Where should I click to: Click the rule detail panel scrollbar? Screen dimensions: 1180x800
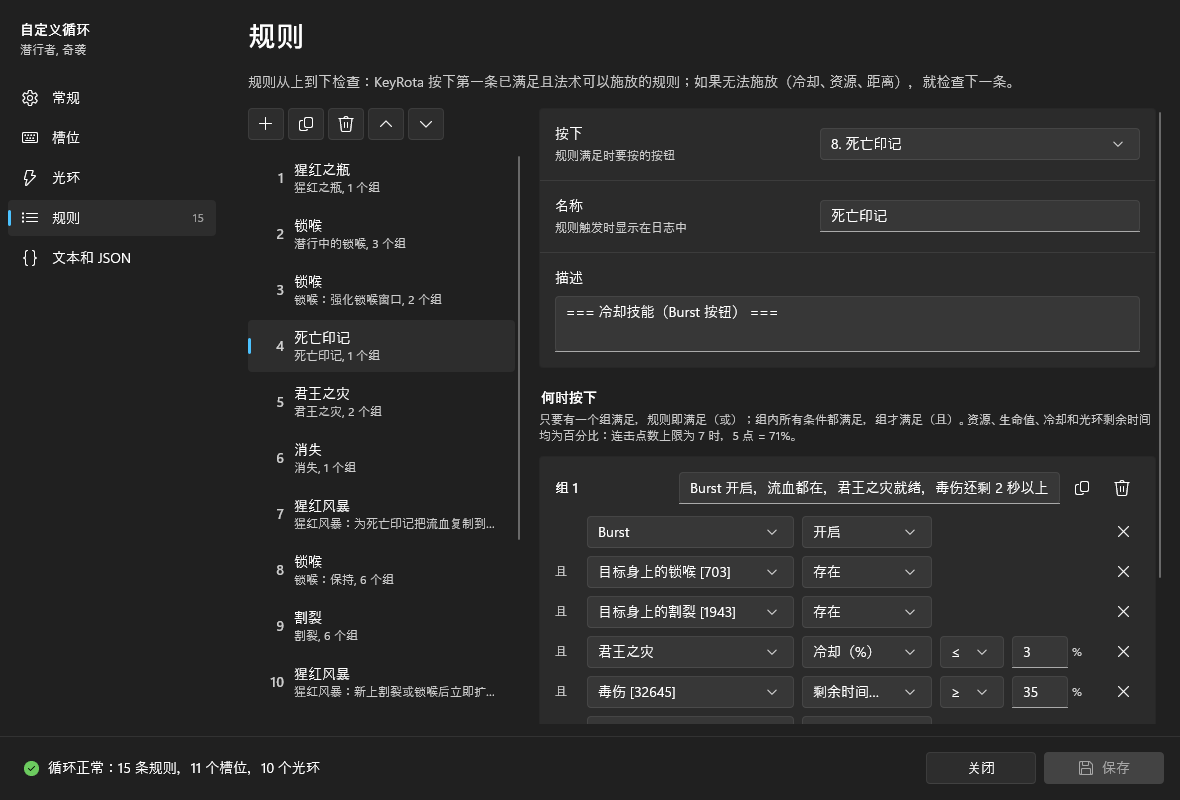coord(1160,345)
